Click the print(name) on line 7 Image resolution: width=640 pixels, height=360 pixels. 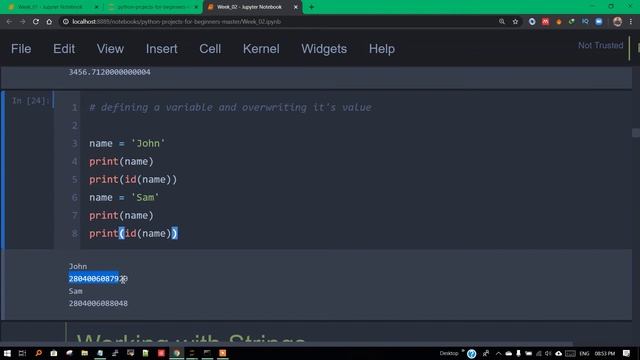[121, 215]
